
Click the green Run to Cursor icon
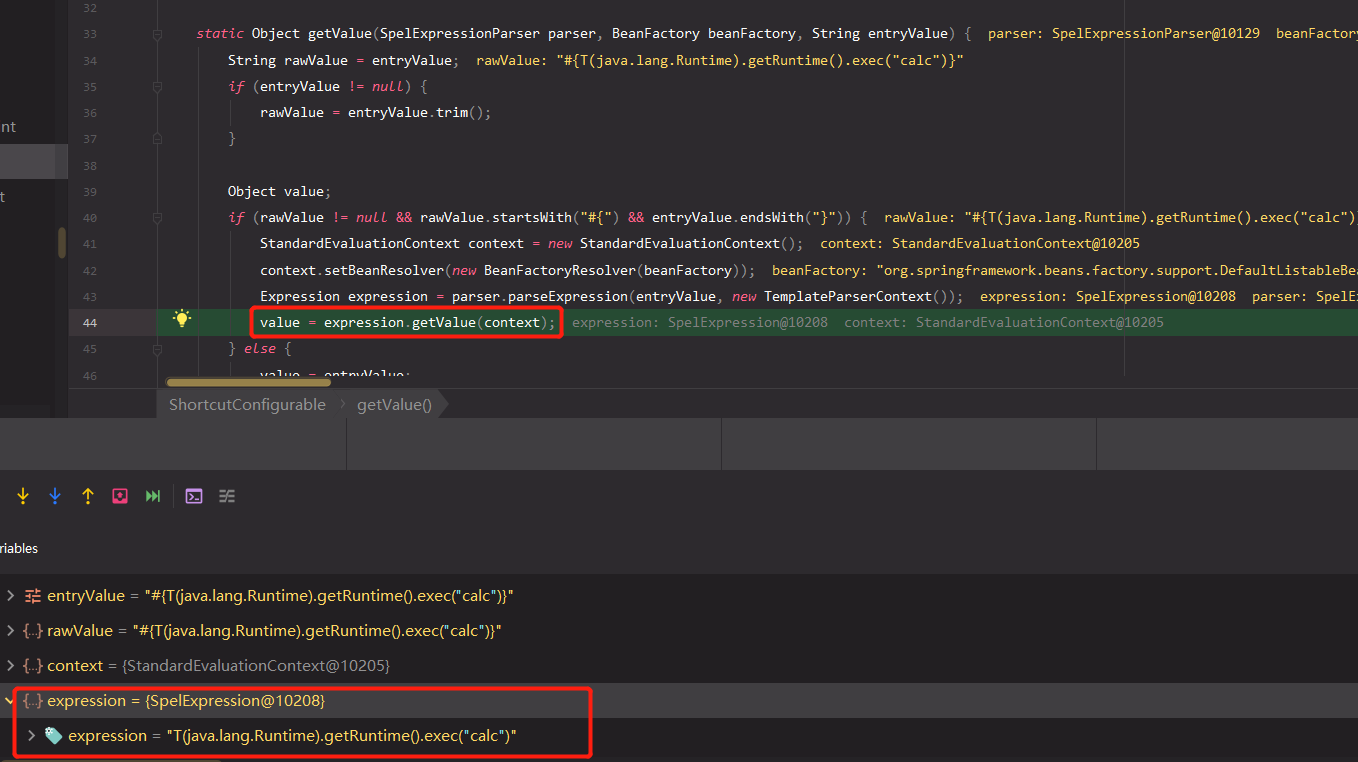click(153, 496)
